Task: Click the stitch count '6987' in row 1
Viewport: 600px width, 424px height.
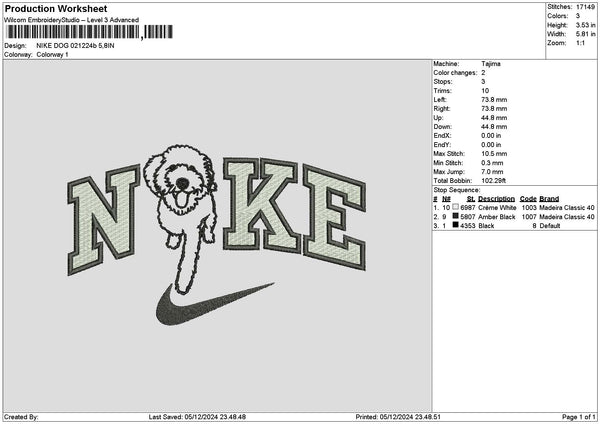Action: (468, 207)
